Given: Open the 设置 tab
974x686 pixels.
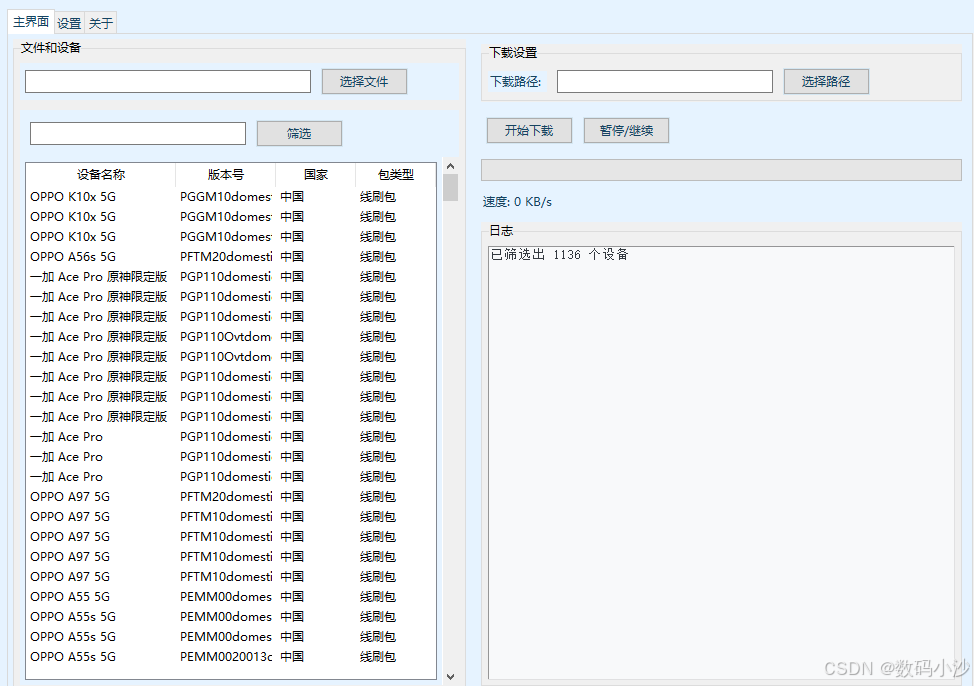Looking at the screenshot, I should 69,24.
